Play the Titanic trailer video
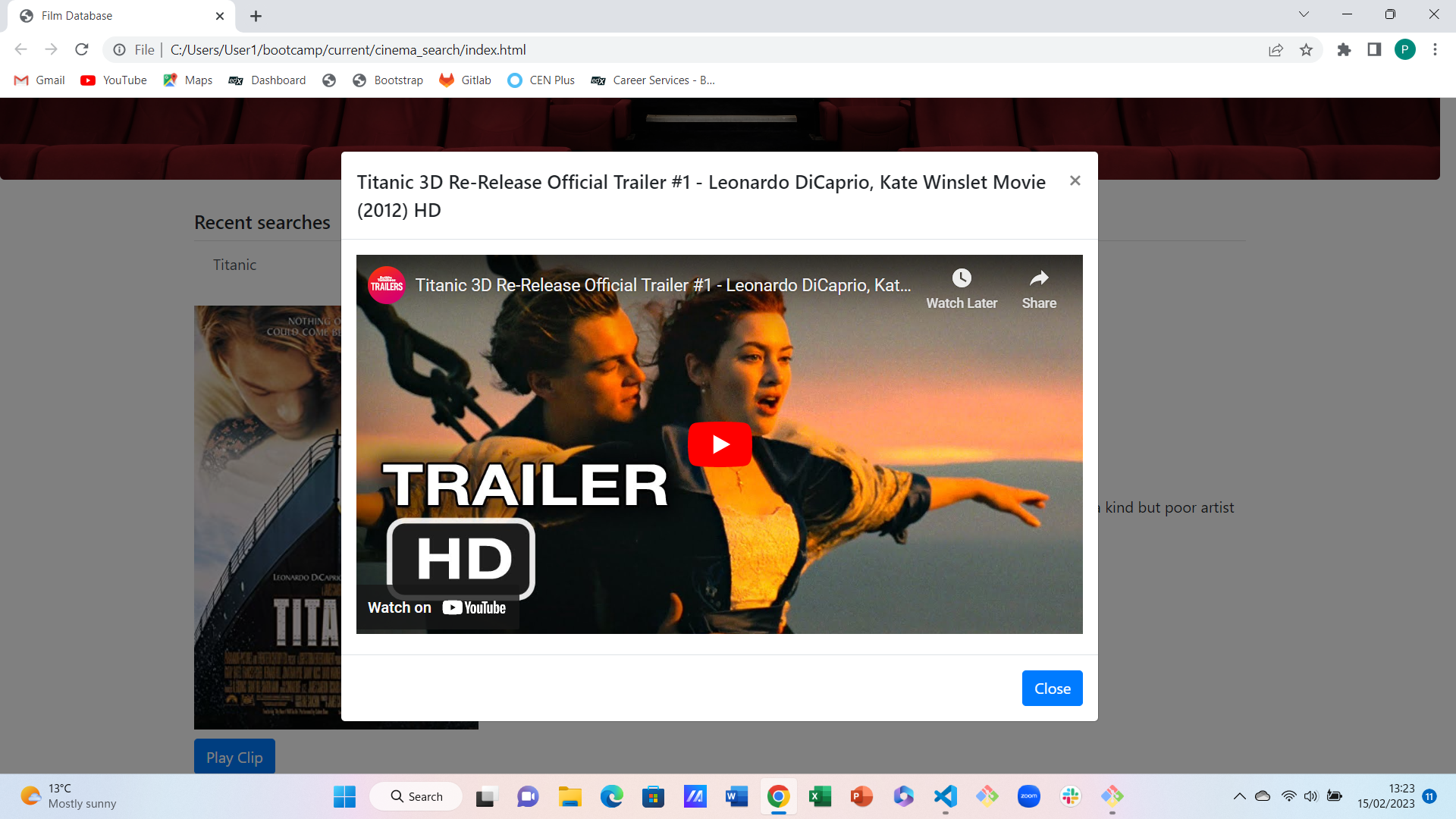The image size is (1456, 819). pyautogui.click(x=720, y=444)
